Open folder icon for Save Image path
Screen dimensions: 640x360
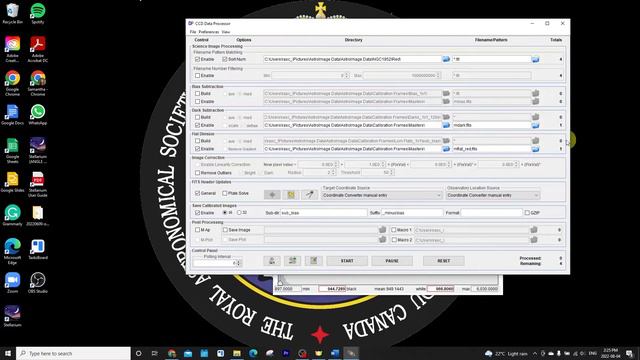(382, 230)
